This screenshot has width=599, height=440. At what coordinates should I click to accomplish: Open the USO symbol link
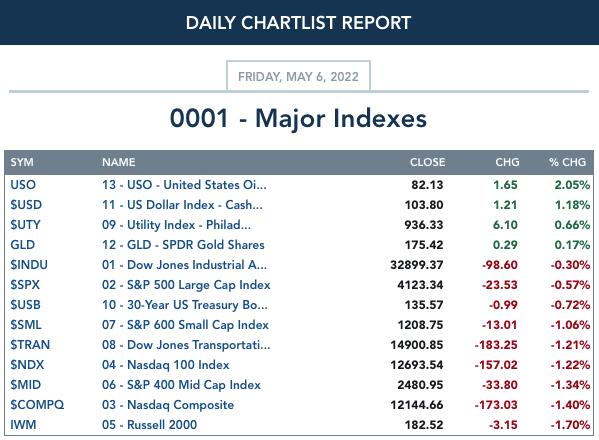tap(23, 185)
